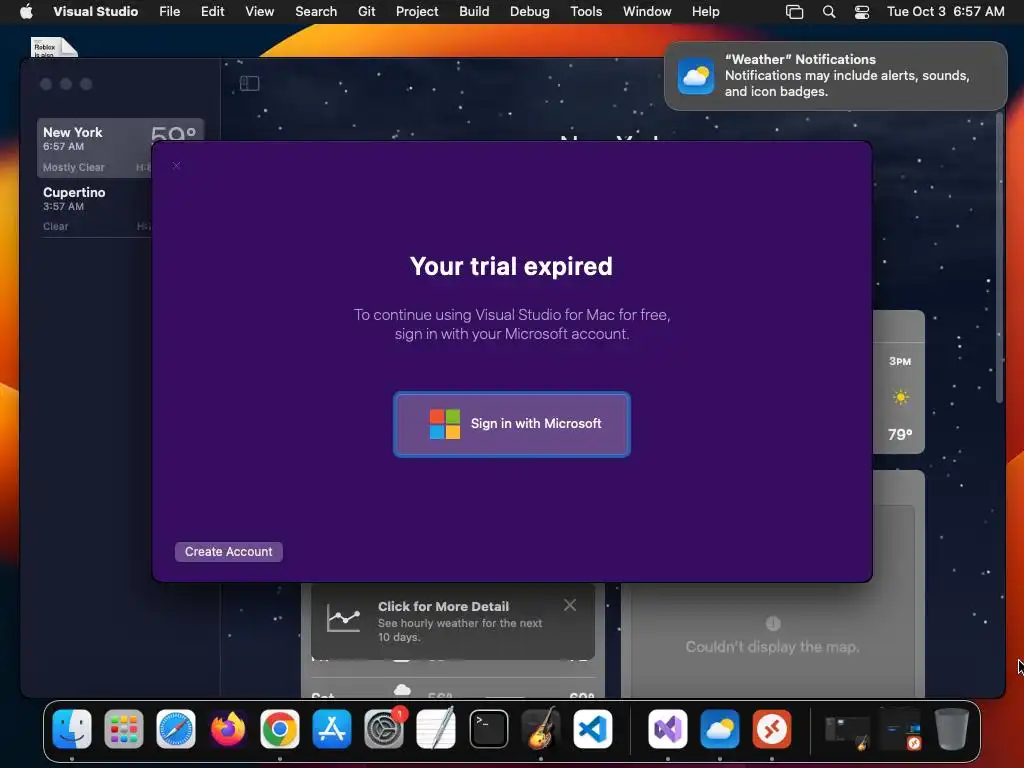The height and width of the screenshot is (768, 1024).
Task: Open Stage Manager icon in menu bar
Action: pos(794,12)
